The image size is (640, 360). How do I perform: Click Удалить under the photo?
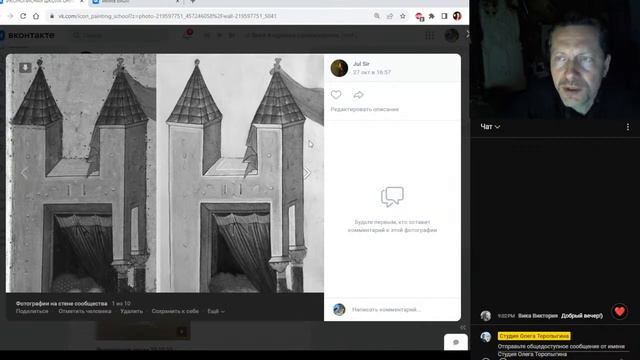(x=131, y=311)
